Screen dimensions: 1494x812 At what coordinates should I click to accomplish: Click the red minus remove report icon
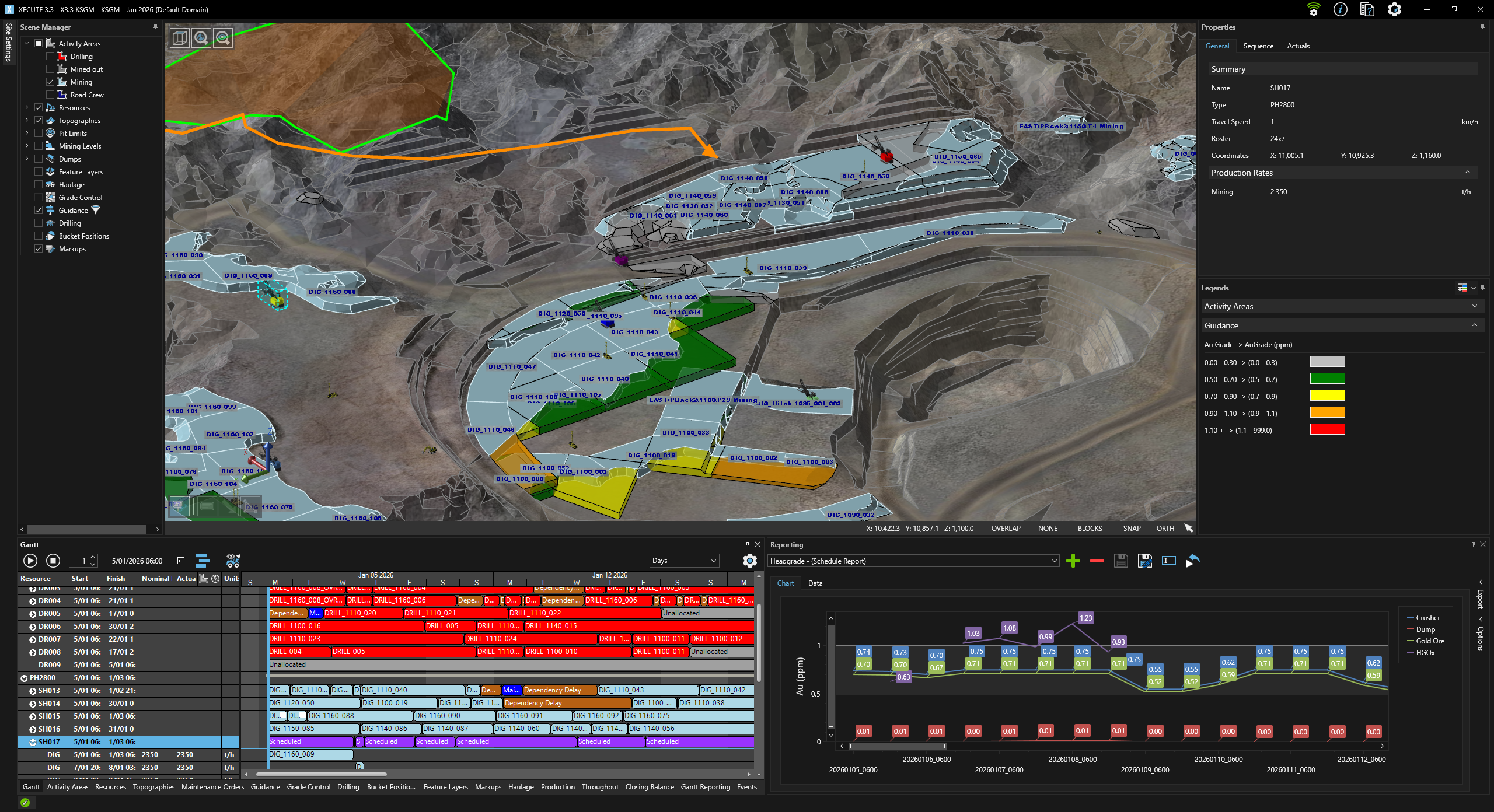(x=1097, y=561)
